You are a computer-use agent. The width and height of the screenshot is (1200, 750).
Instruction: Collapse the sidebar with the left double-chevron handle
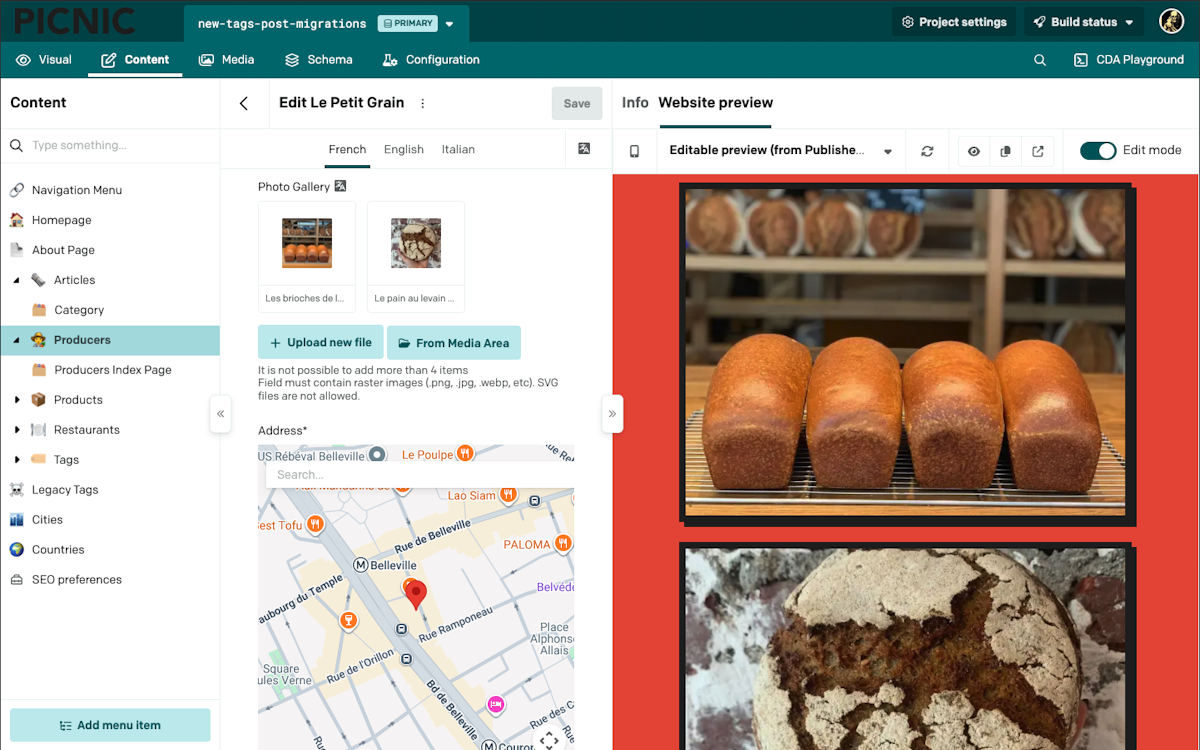pos(221,413)
